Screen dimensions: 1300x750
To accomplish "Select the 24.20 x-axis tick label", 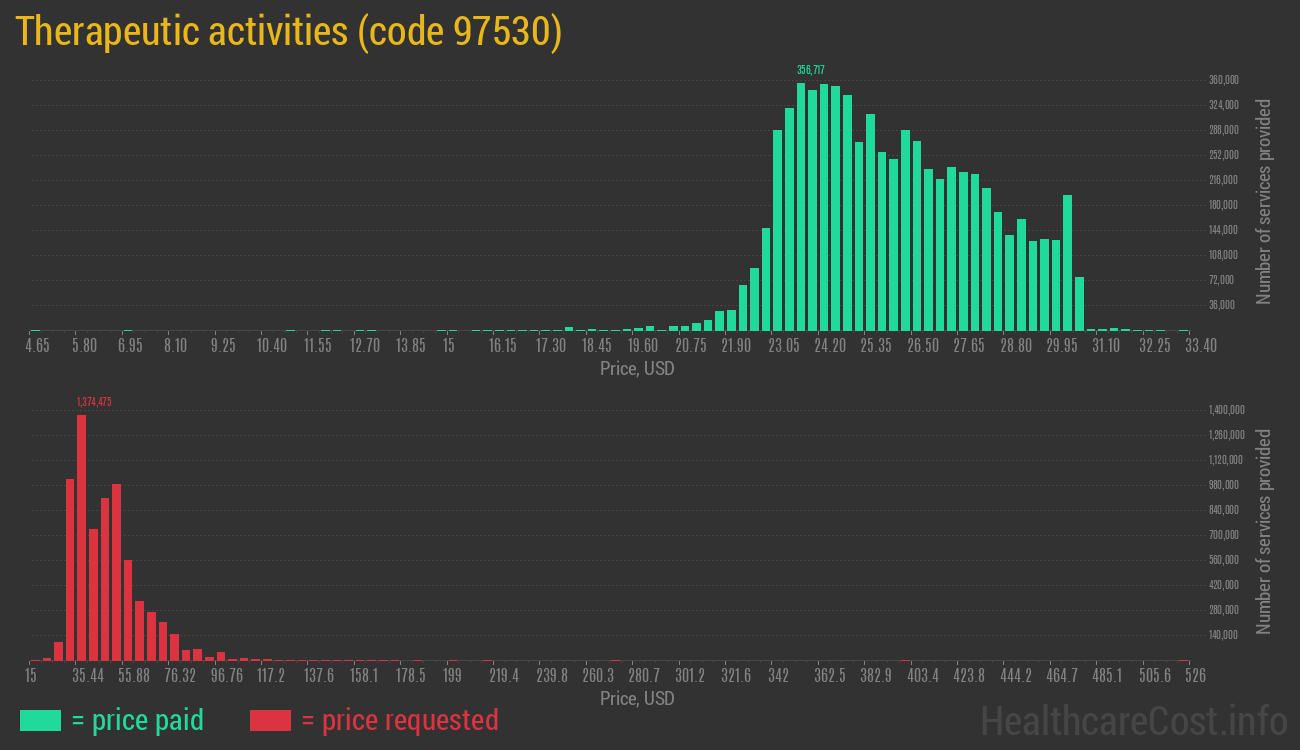I will click(x=829, y=346).
